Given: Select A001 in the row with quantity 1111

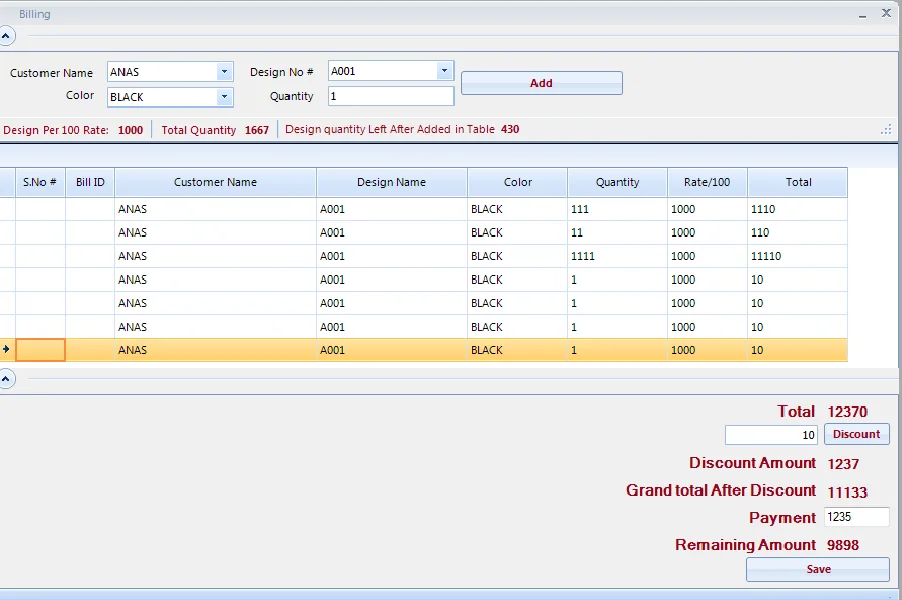Looking at the screenshot, I should [x=391, y=257].
